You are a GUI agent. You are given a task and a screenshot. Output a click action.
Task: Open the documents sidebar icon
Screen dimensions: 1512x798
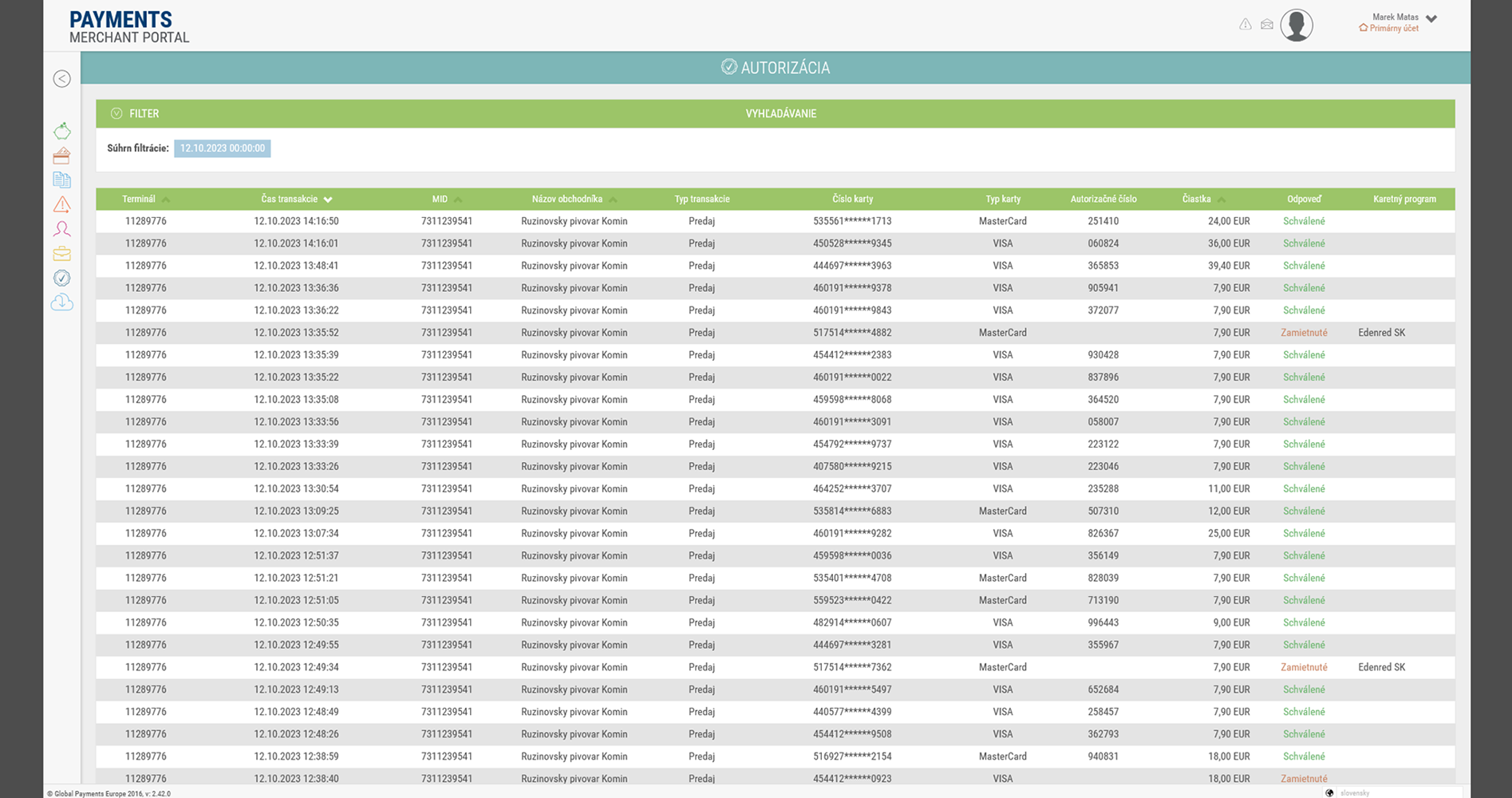point(62,180)
